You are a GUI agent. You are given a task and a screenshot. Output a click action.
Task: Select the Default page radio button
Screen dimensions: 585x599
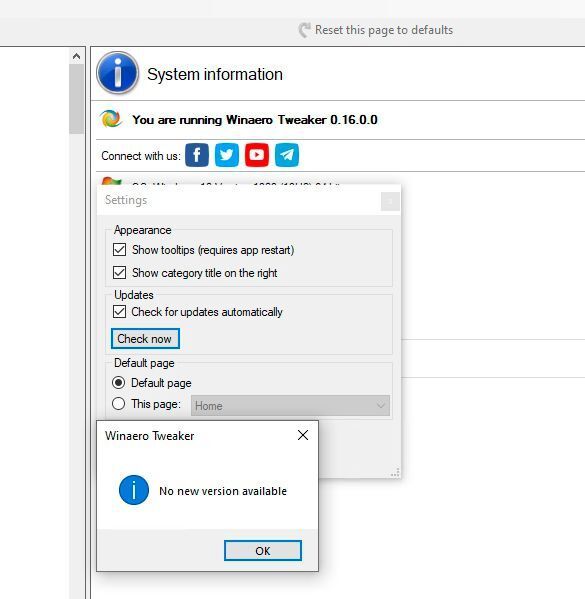(118, 382)
